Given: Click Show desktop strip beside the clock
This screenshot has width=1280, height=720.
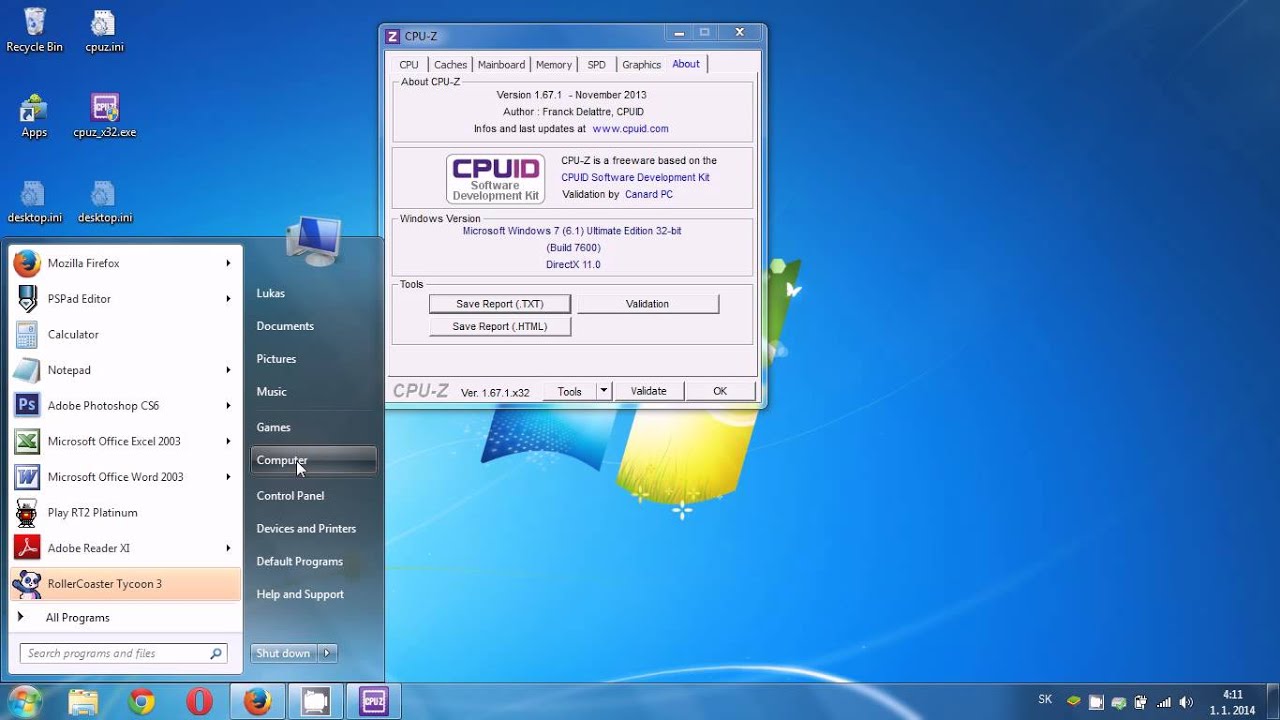Looking at the screenshot, I should click(1273, 702).
